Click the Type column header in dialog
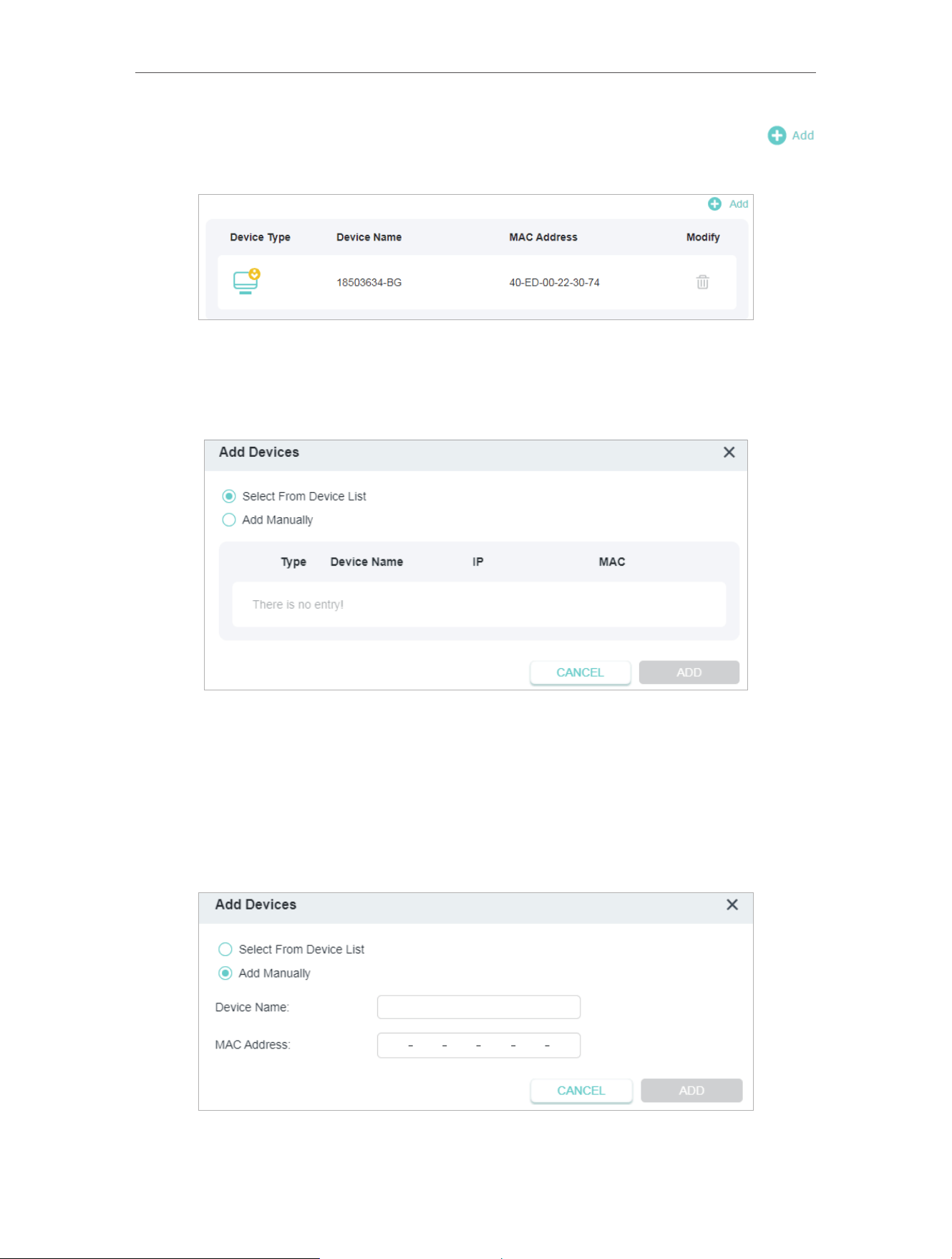 coord(293,562)
